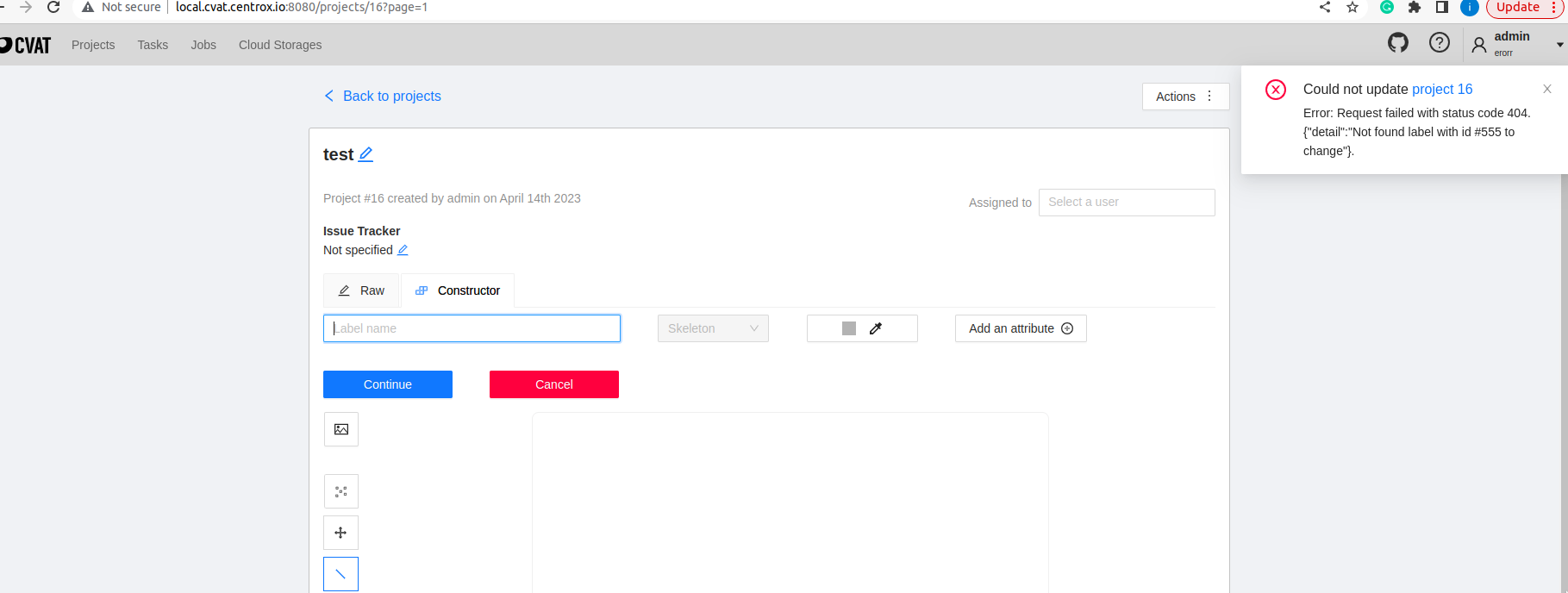This screenshot has height=593, width=1568.
Task: Click the Add an attribute button
Action: tap(1021, 328)
